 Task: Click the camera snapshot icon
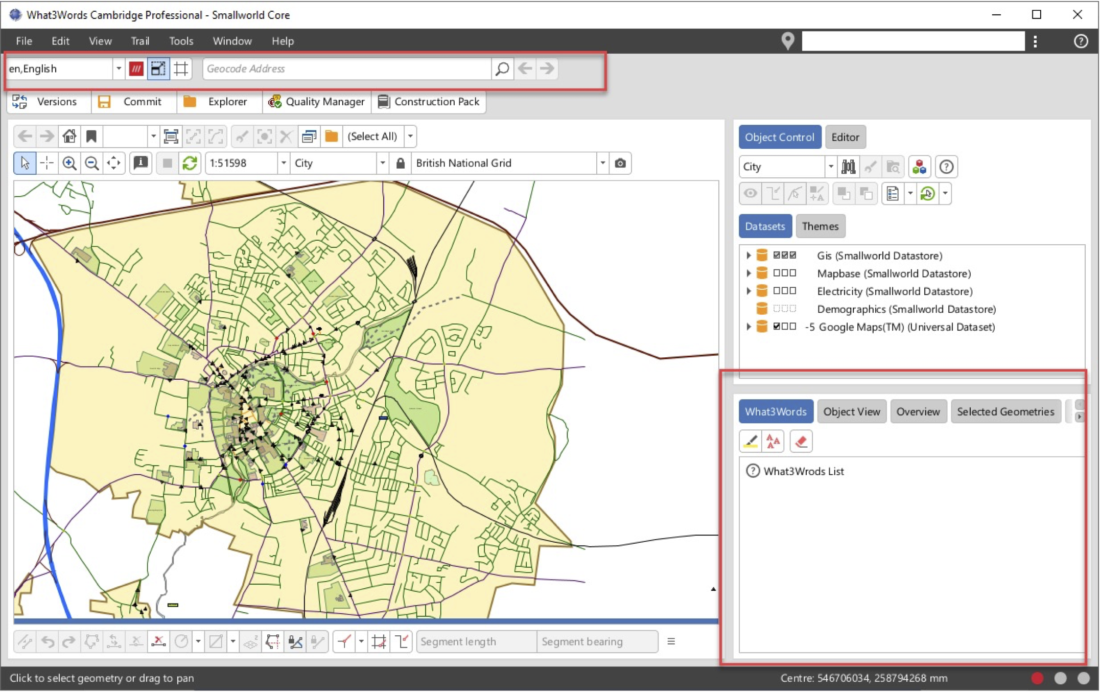[620, 163]
